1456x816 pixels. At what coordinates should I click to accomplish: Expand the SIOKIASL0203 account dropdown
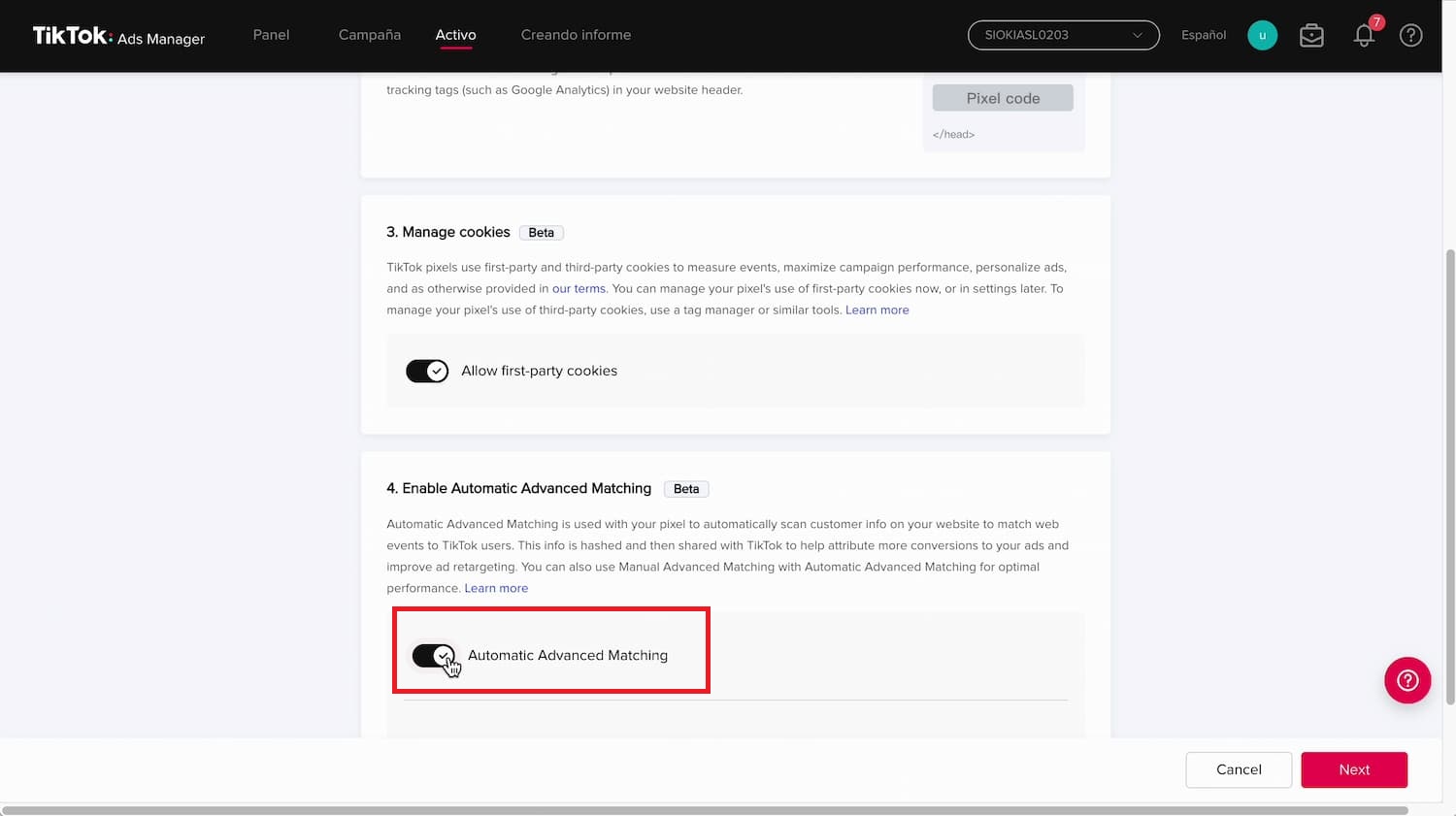[x=1063, y=35]
